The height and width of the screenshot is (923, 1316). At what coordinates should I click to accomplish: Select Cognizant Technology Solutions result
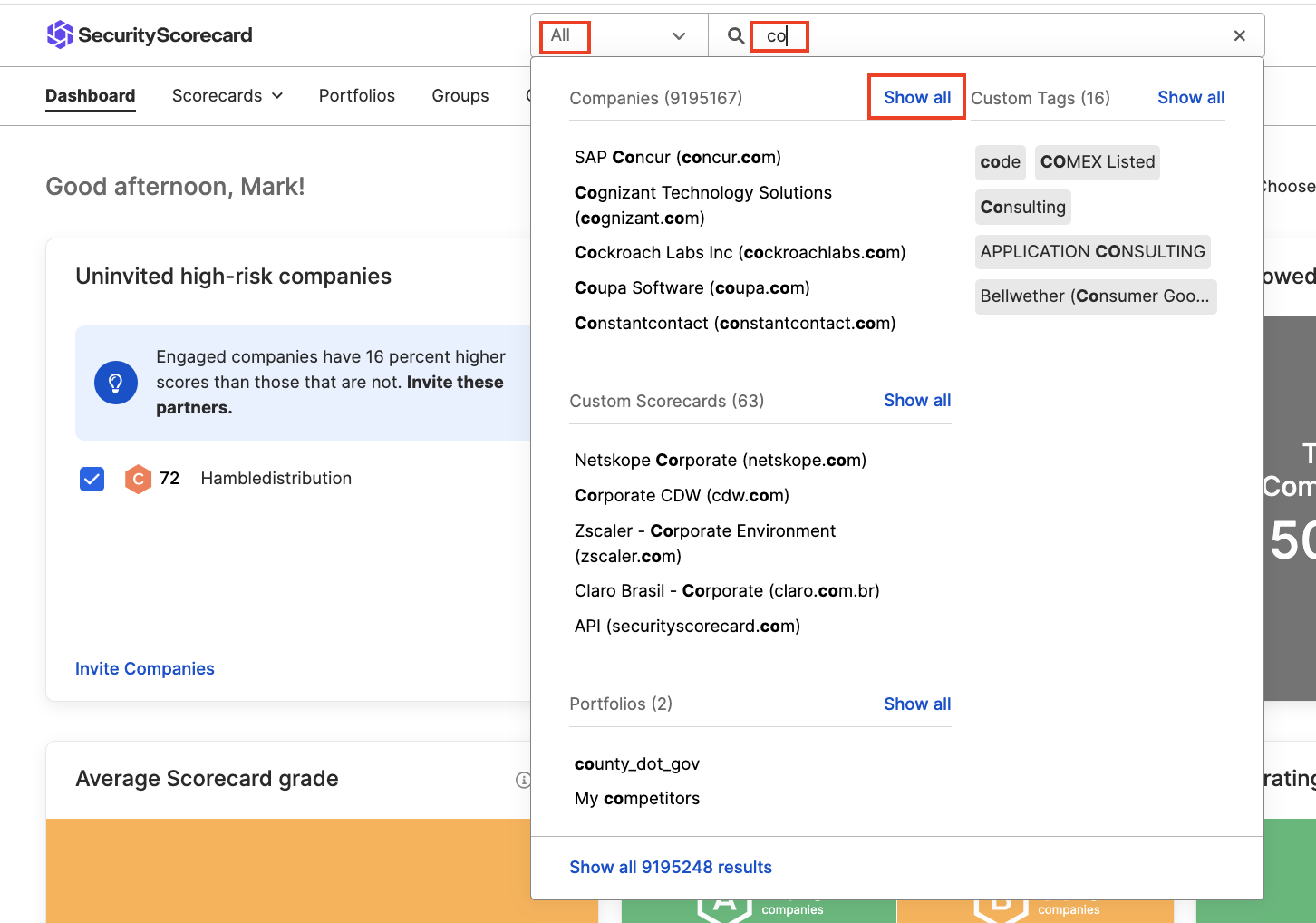703,205
